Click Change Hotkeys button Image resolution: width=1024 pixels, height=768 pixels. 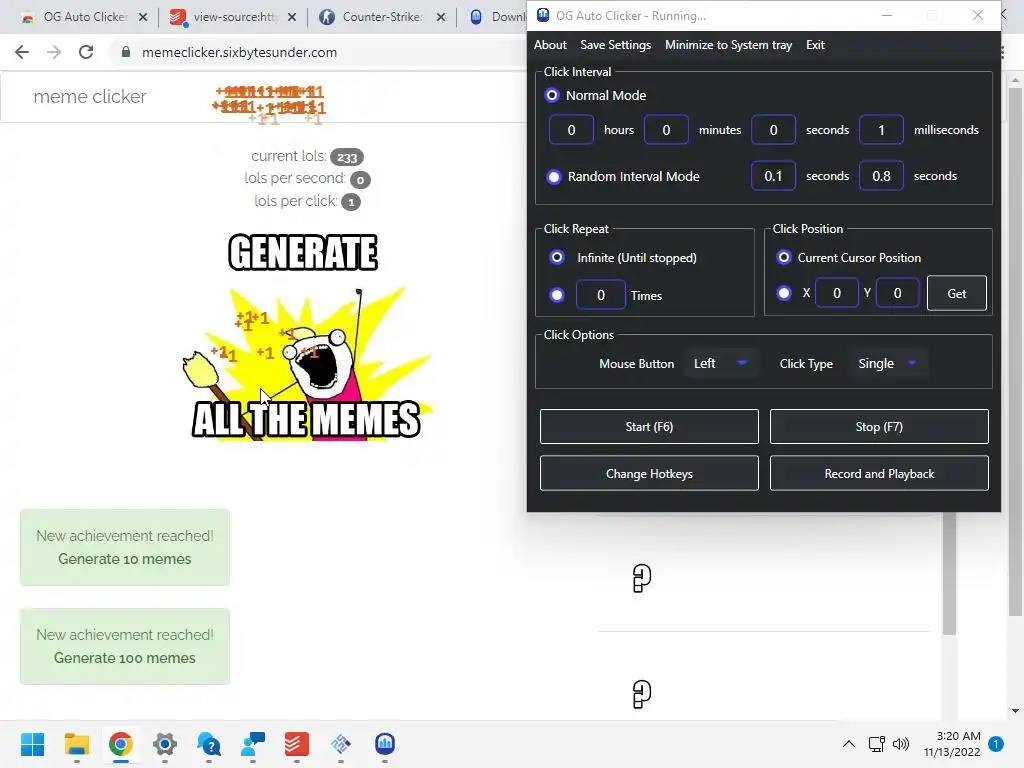(649, 473)
